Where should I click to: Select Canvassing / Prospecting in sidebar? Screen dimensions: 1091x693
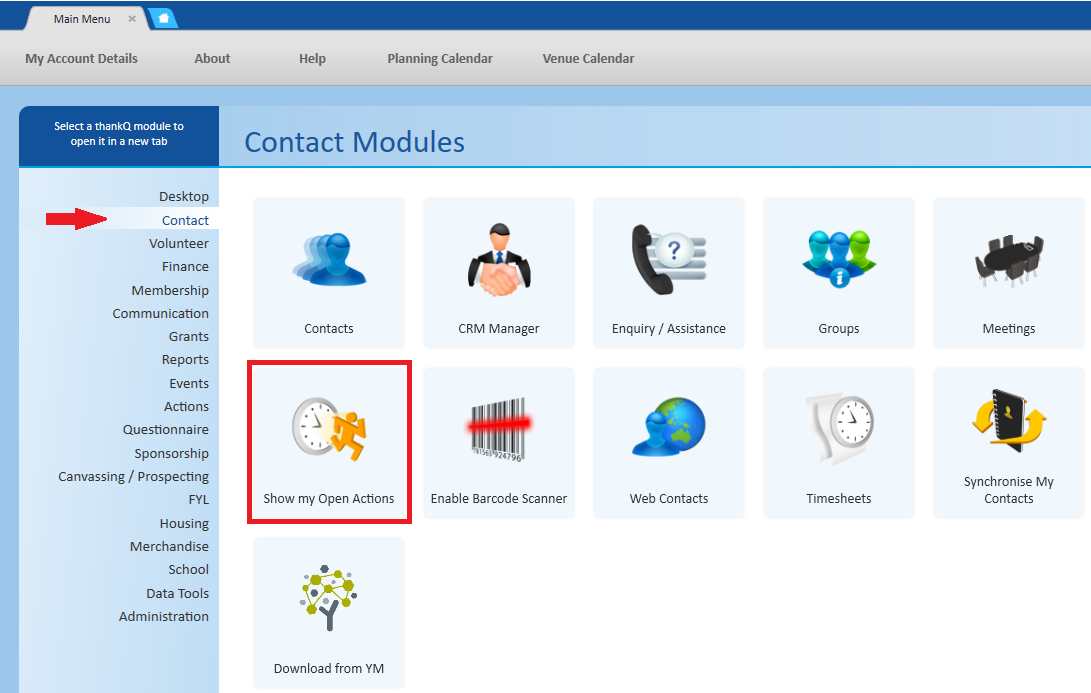[x=134, y=476]
